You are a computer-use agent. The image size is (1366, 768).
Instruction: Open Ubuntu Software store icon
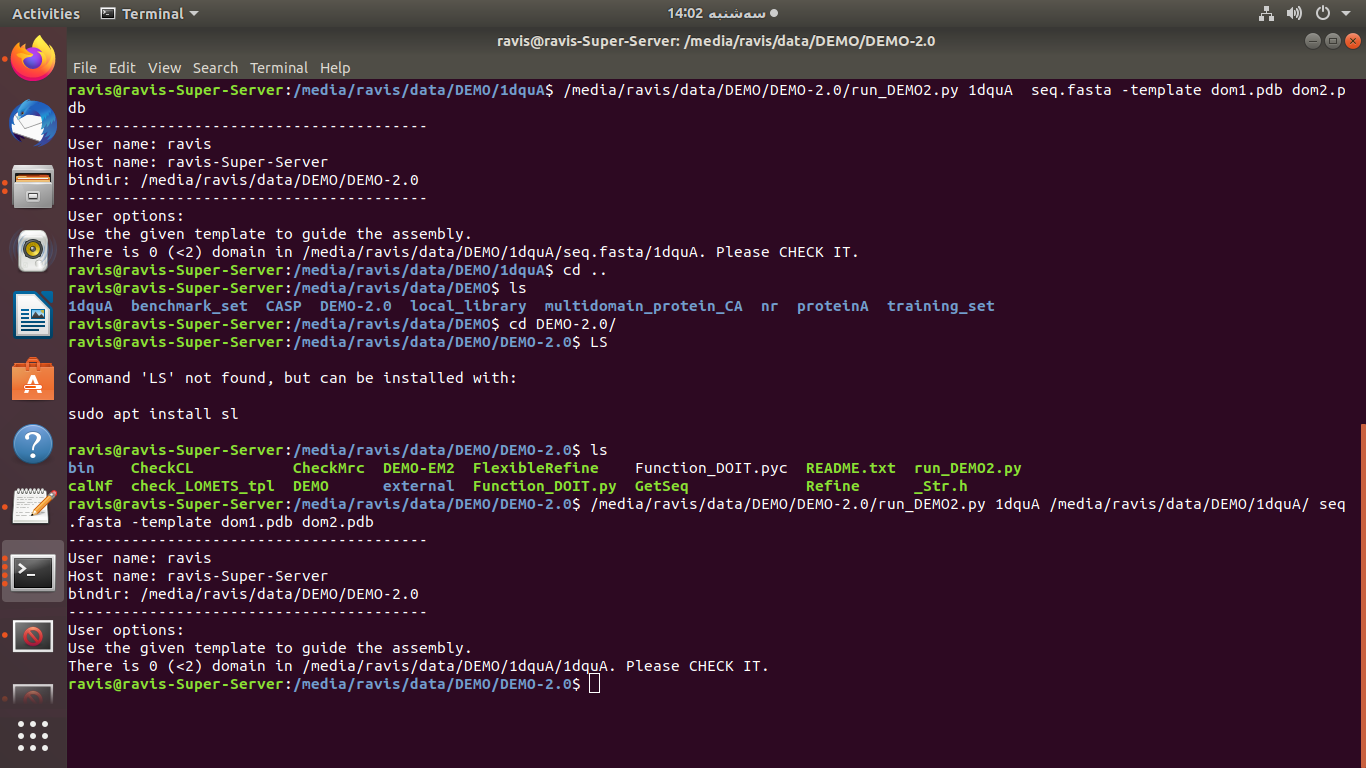coord(33,380)
